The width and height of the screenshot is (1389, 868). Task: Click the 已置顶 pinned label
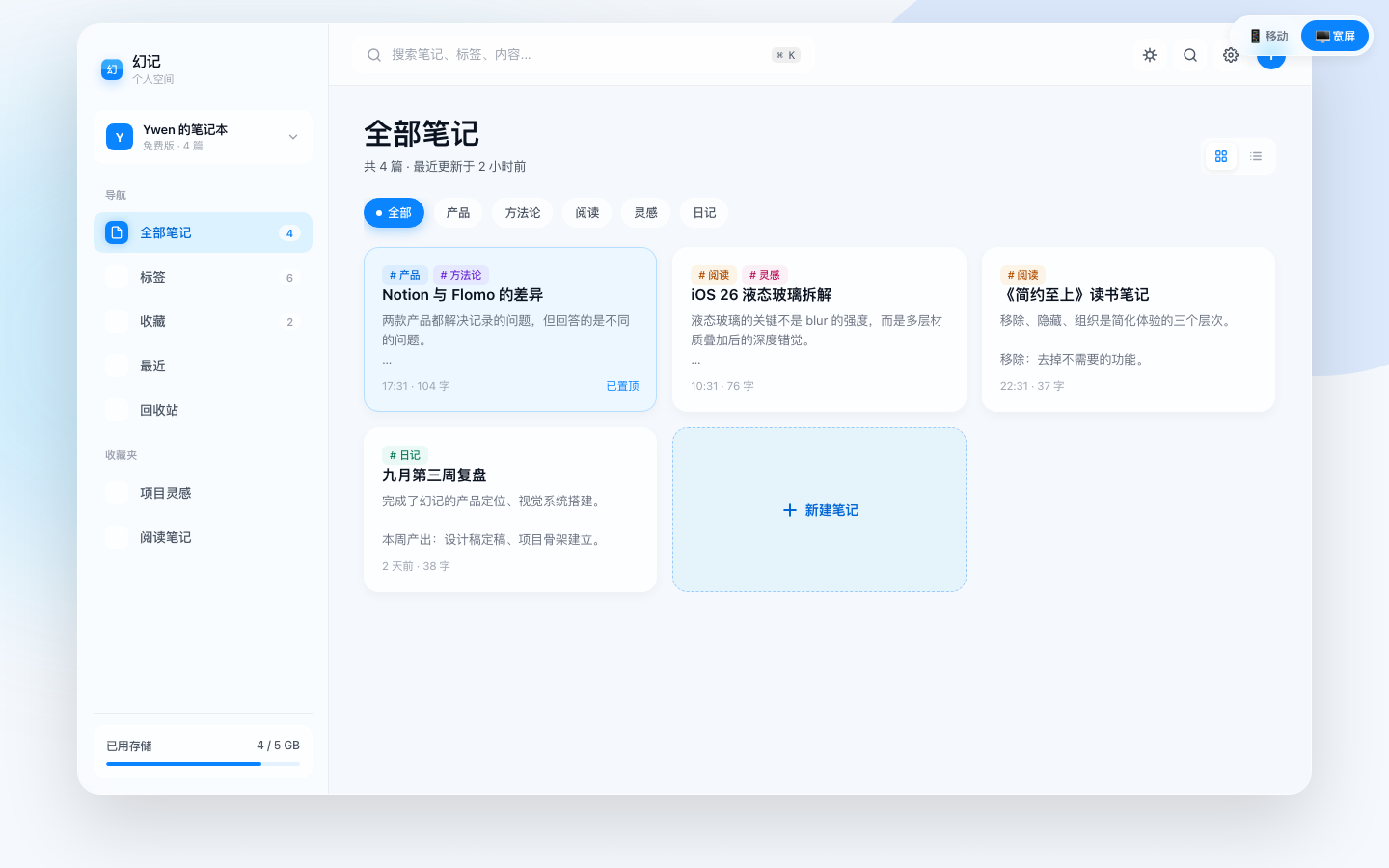tap(622, 386)
